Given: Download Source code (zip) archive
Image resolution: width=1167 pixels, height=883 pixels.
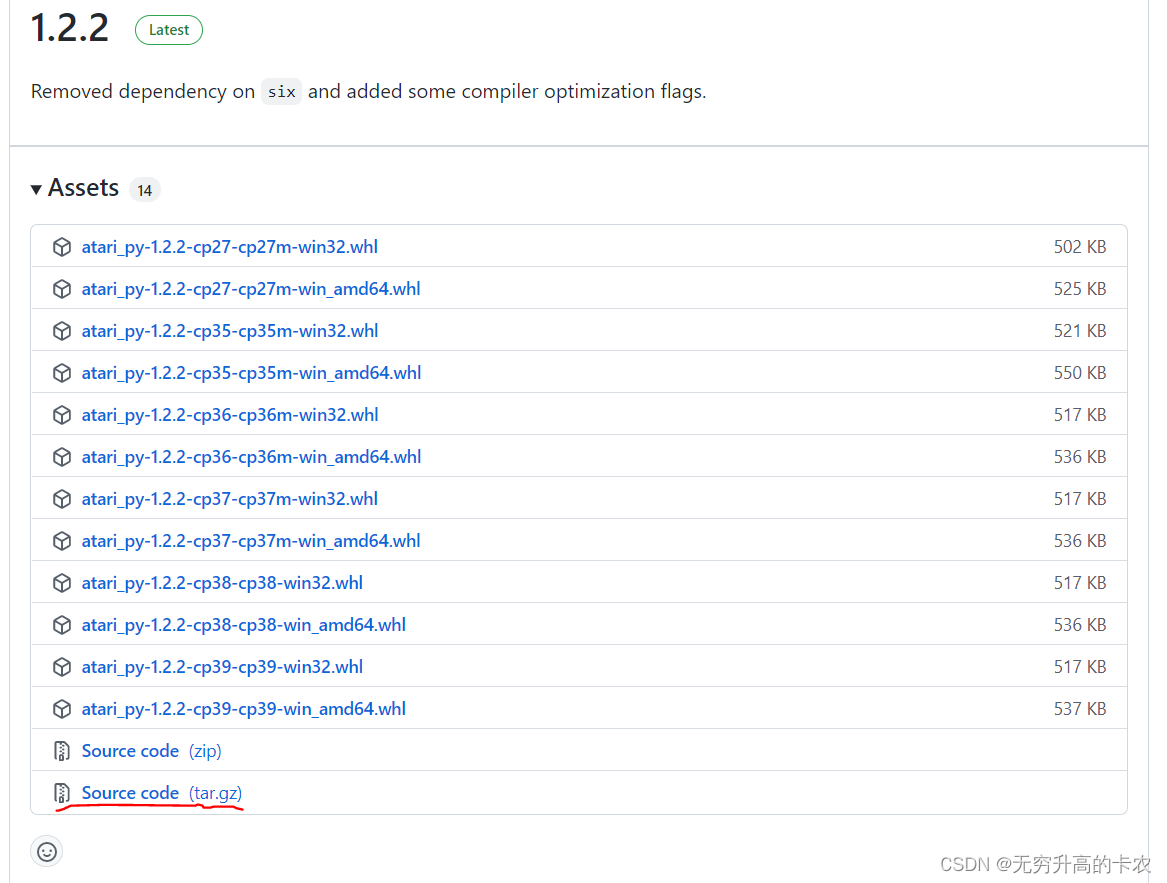Looking at the screenshot, I should (151, 751).
